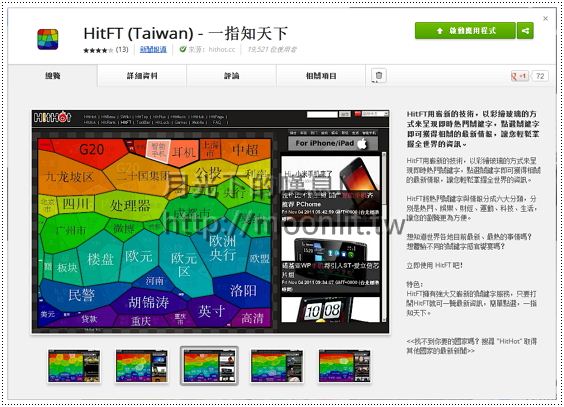This screenshot has height=407, width=564.
Task: Click the 胡锦涛 keyword tile
Action: point(149,302)
